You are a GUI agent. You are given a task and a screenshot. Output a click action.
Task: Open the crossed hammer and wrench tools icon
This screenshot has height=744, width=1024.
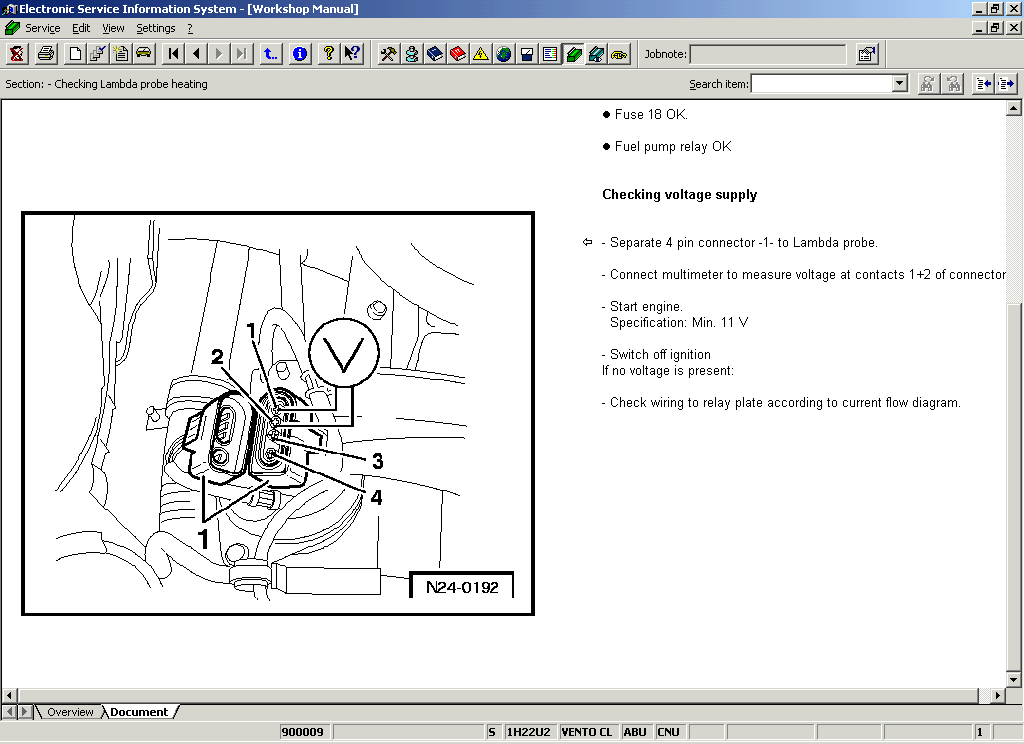pyautogui.click(x=388, y=54)
